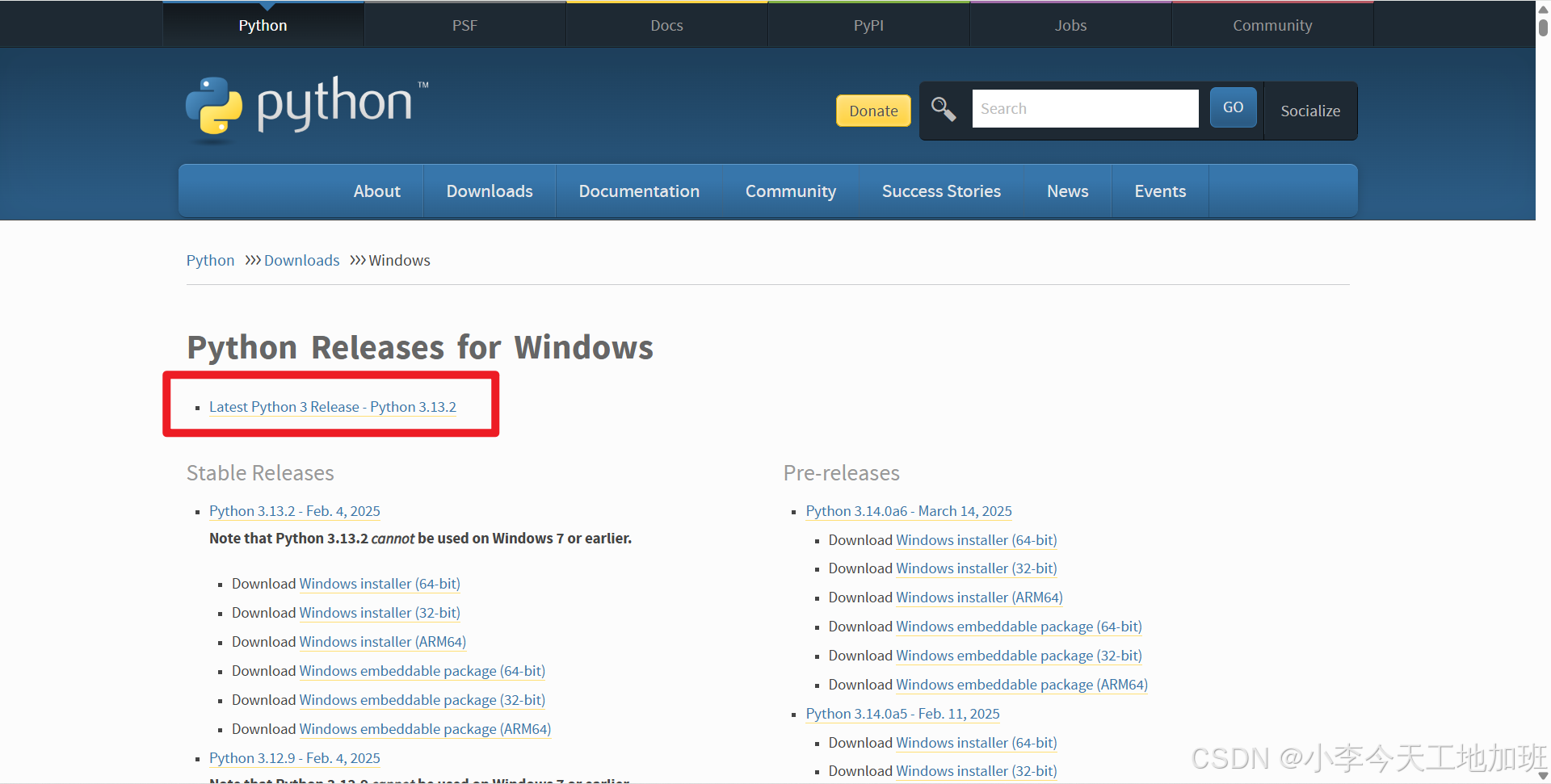Download 3.14.0a6 embeddable package (64-bit)
Screen dimensions: 1551x784
point(1019,627)
